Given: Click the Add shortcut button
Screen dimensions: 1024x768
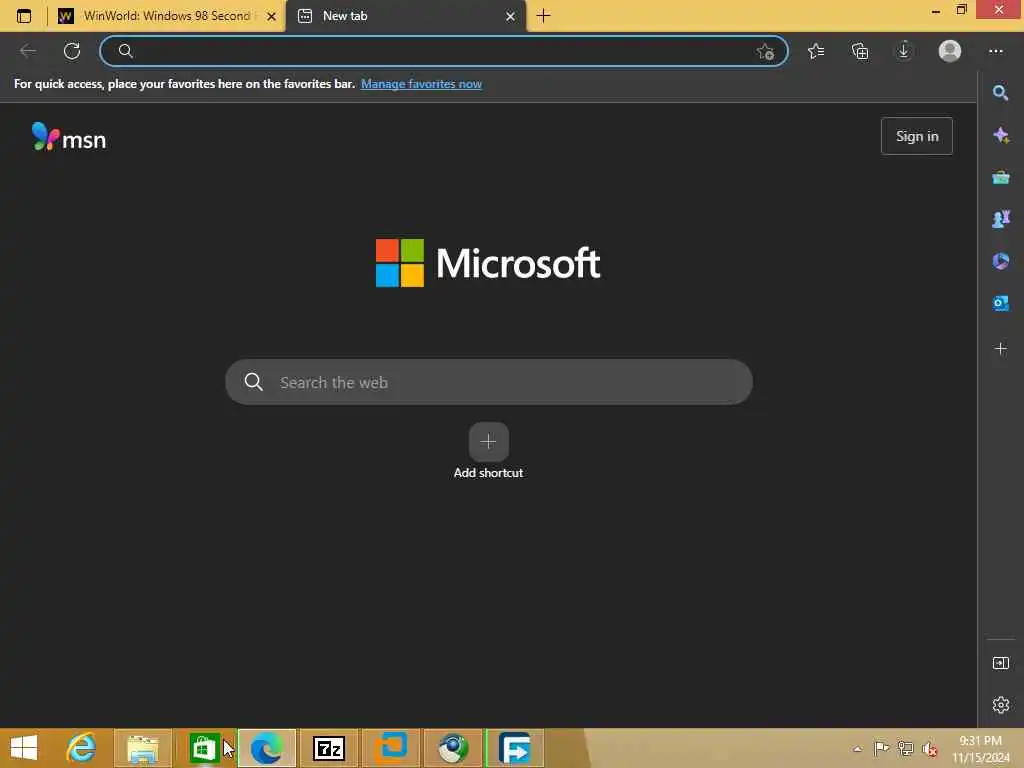Looking at the screenshot, I should [488, 451].
